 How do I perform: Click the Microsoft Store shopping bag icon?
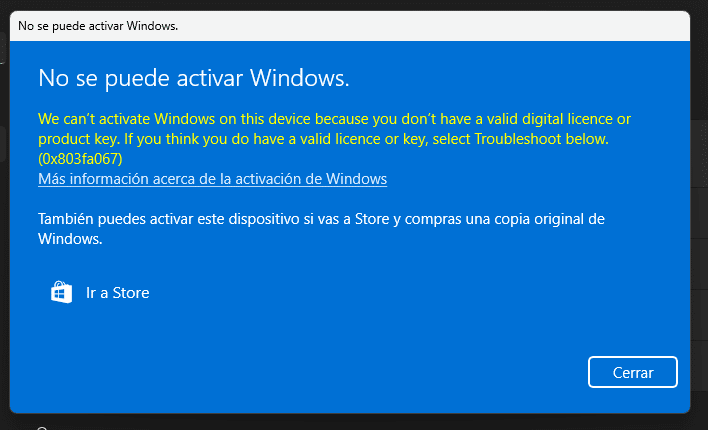pyautogui.click(x=61, y=292)
